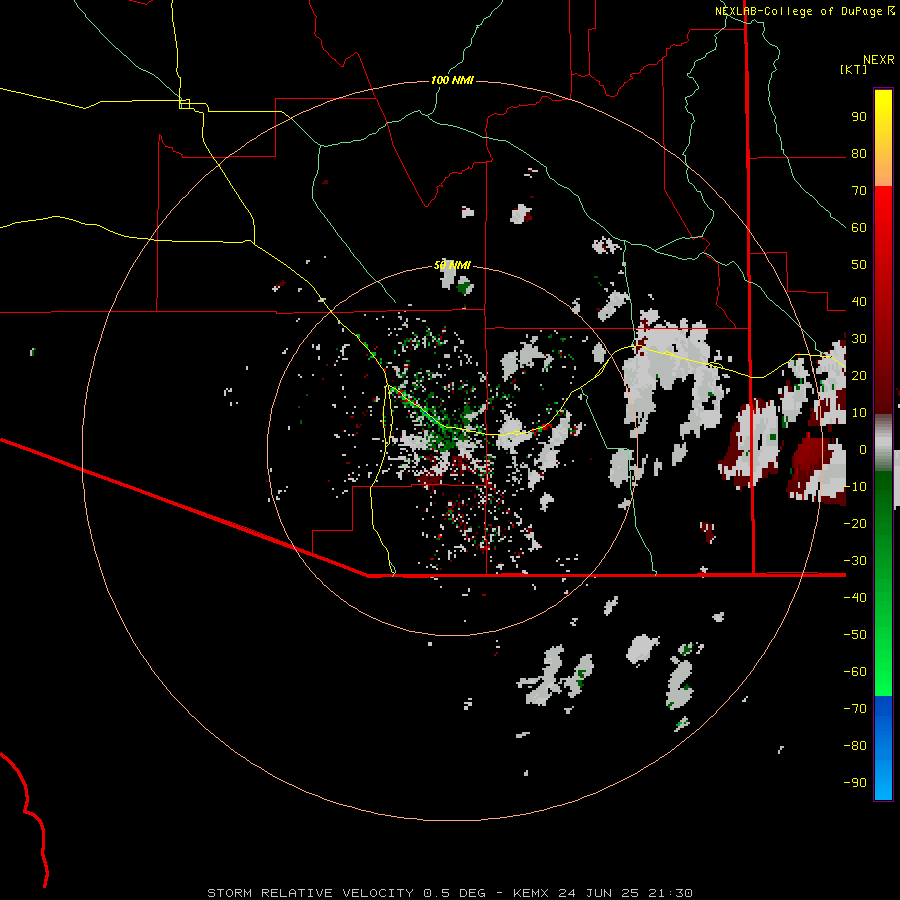Click the -90 value on the velocity scale

(855, 783)
